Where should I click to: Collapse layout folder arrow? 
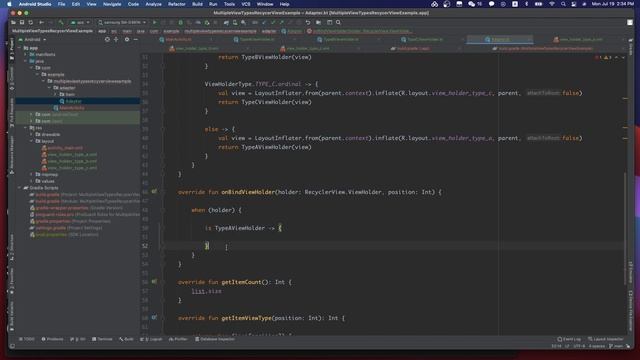pyautogui.click(x=32, y=141)
